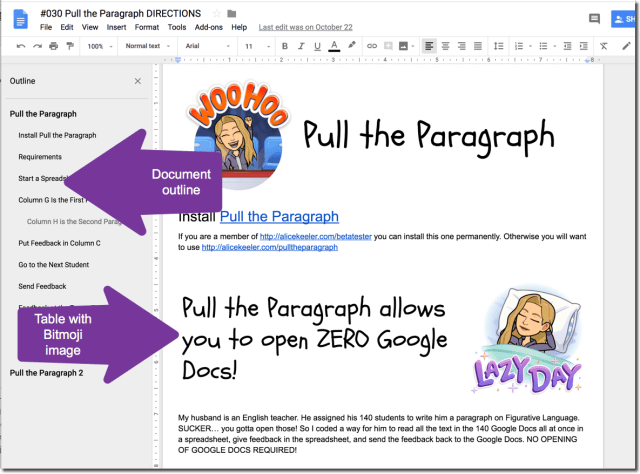The width and height of the screenshot is (640, 474).
Task: Open the Edit menu
Action: (67, 27)
